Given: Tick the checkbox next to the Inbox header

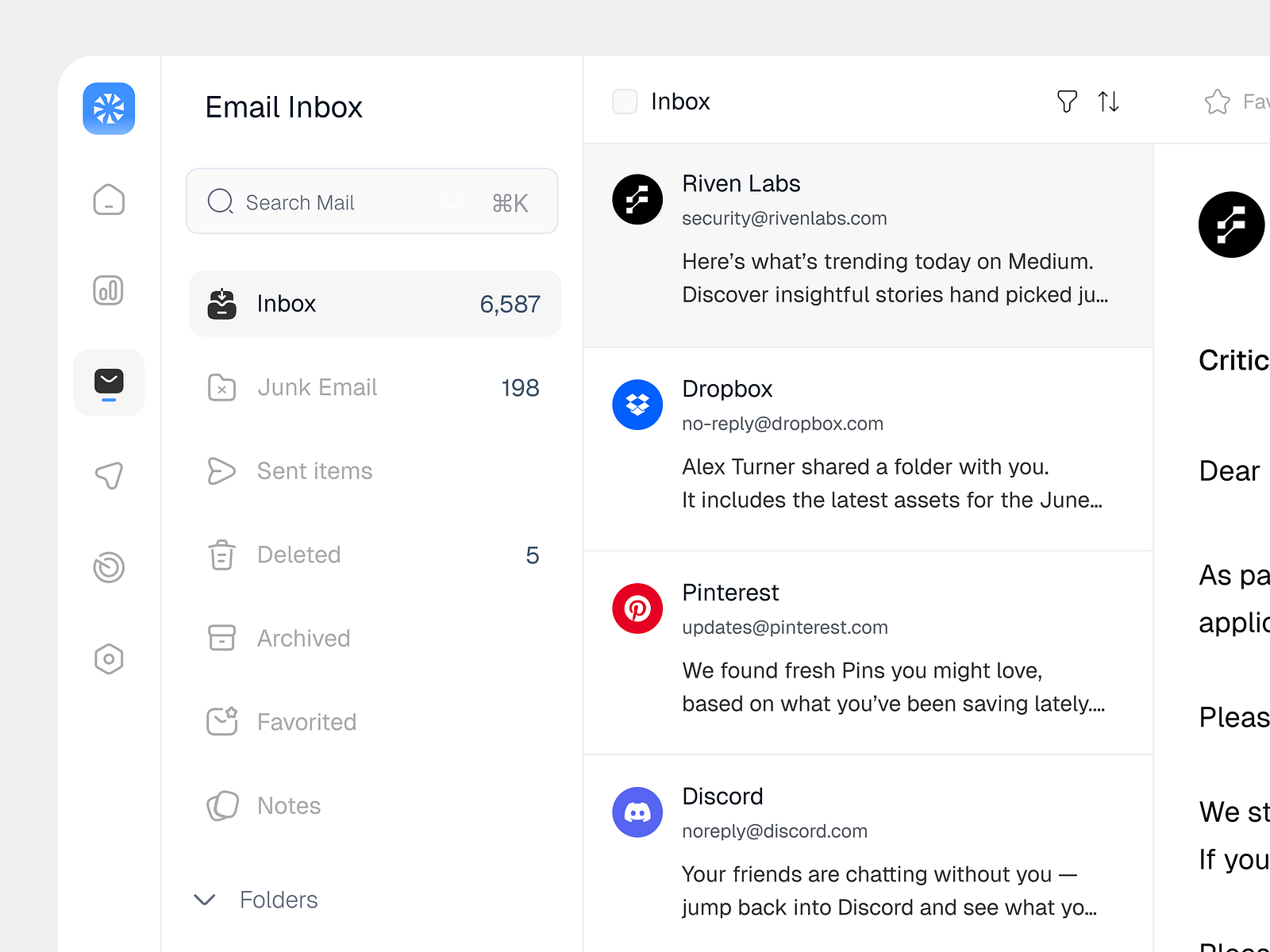Looking at the screenshot, I should click(x=625, y=102).
